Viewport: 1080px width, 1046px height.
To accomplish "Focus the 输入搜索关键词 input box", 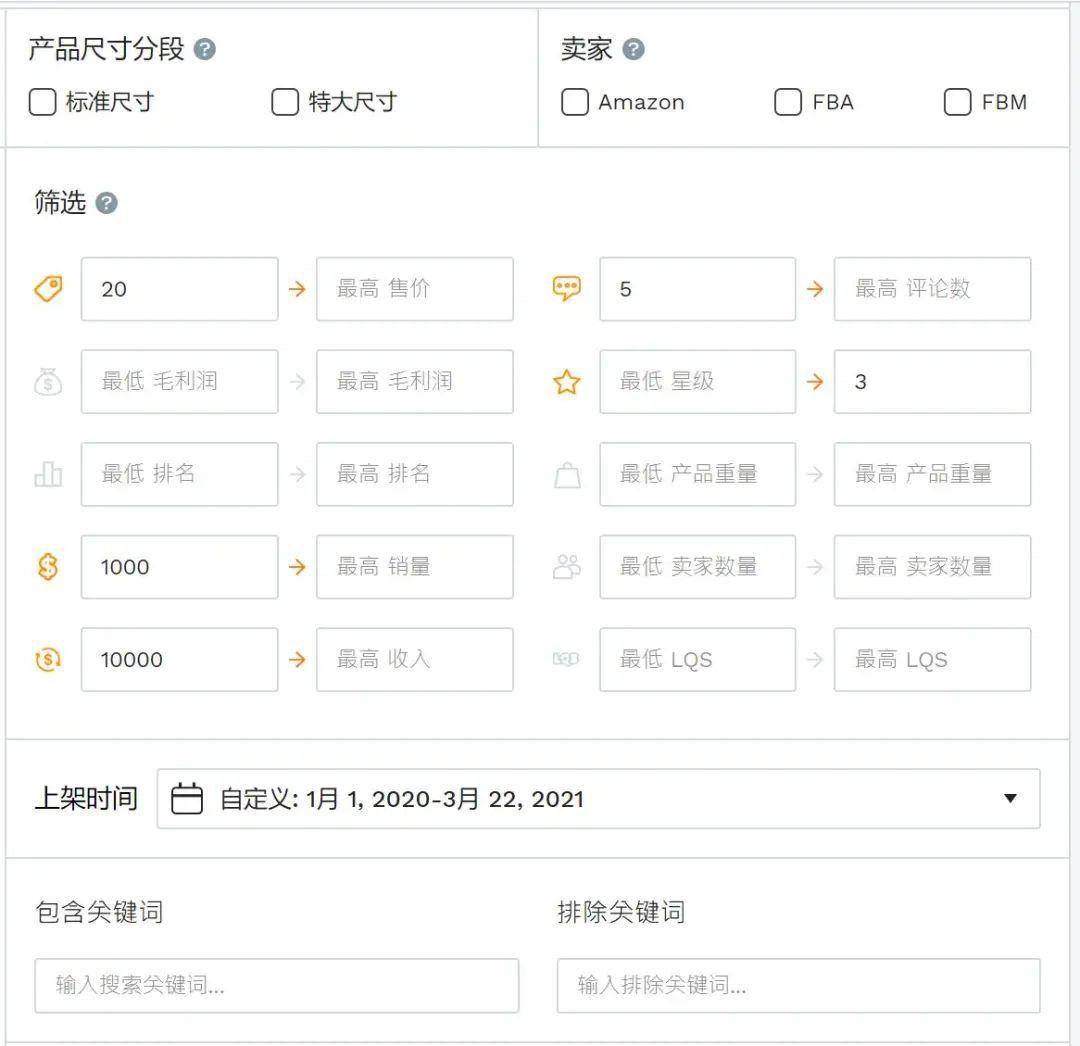I will tap(277, 986).
